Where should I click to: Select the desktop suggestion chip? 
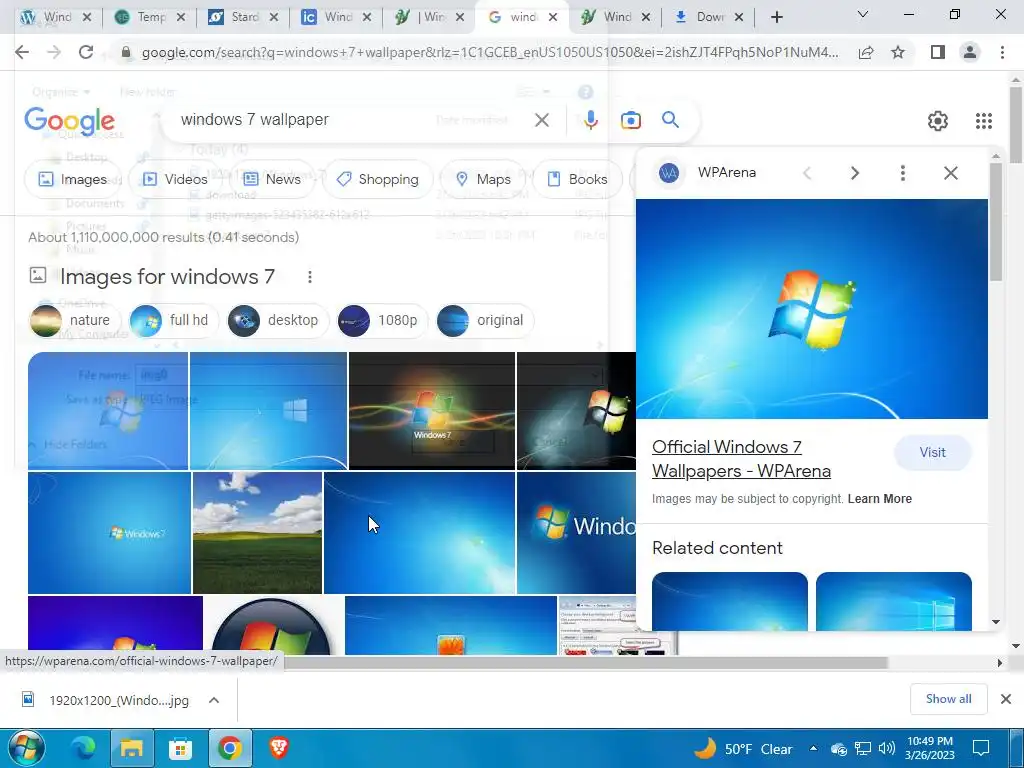point(278,321)
